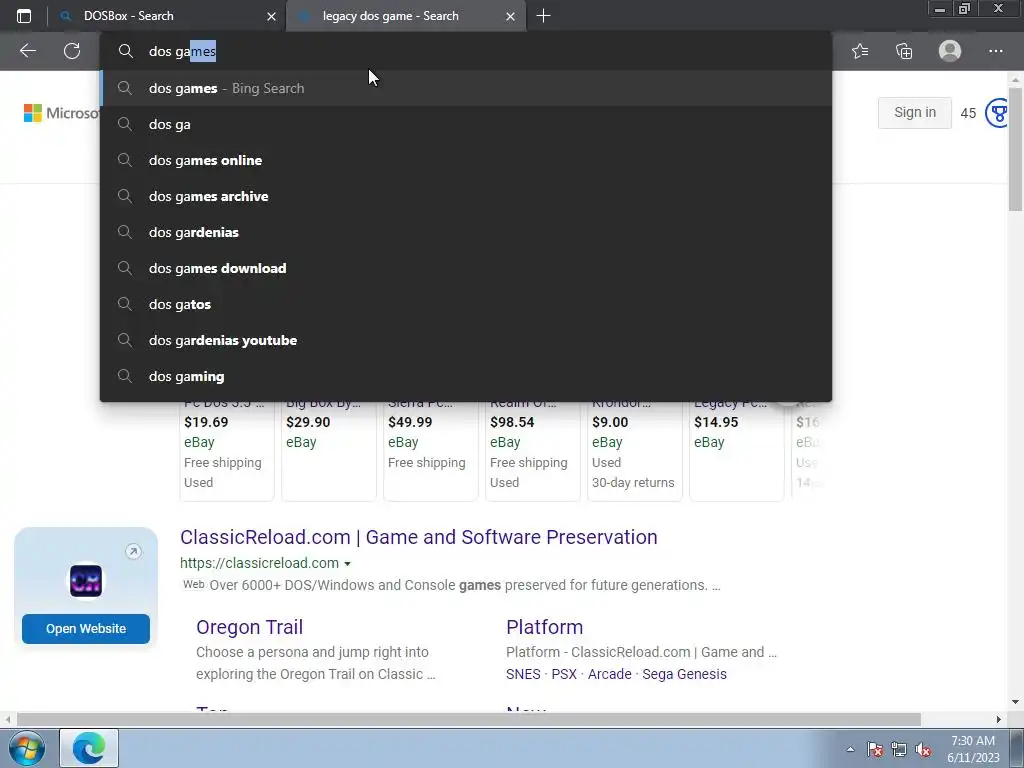Switch to the DOSBox - Search tab
Image resolution: width=1024 pixels, height=768 pixels.
pyautogui.click(x=167, y=16)
